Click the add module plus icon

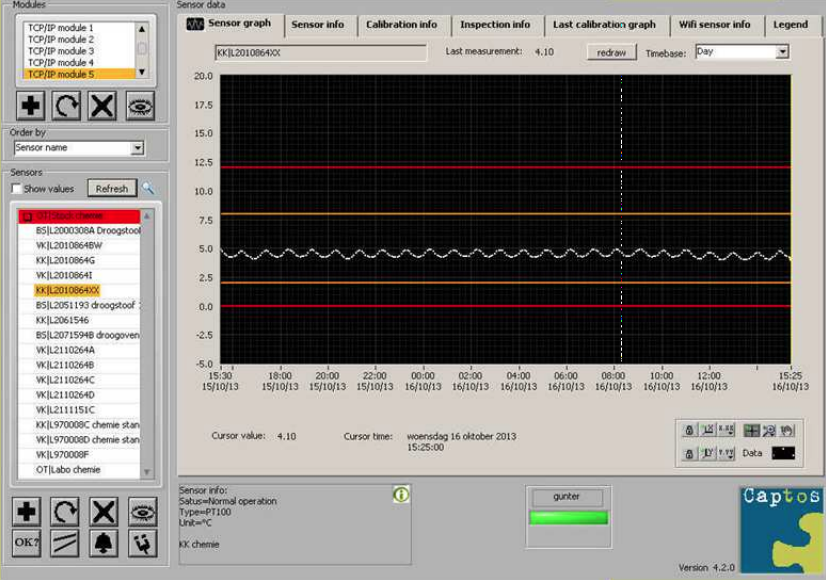coord(31,105)
